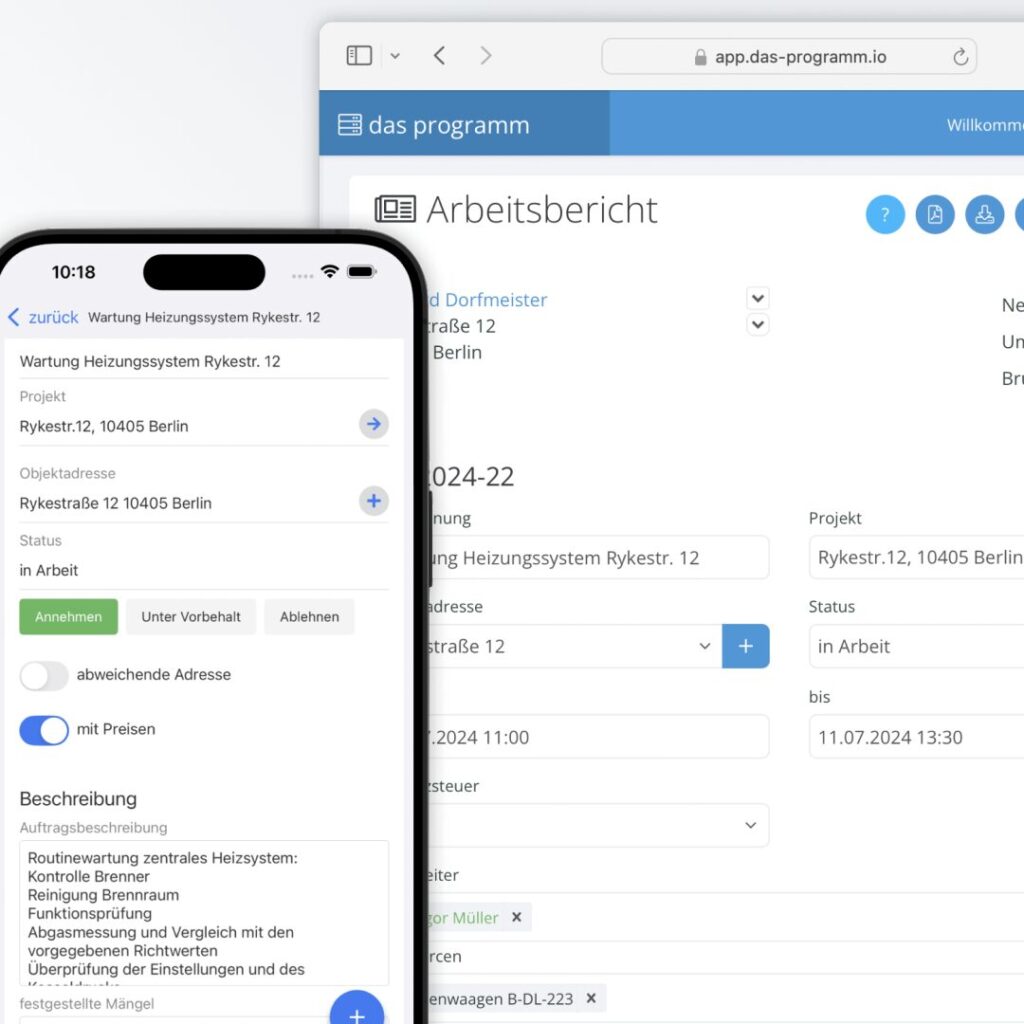Image resolution: width=1024 pixels, height=1024 pixels.
Task: Open the web Status field in Arbeit
Action: point(916,647)
